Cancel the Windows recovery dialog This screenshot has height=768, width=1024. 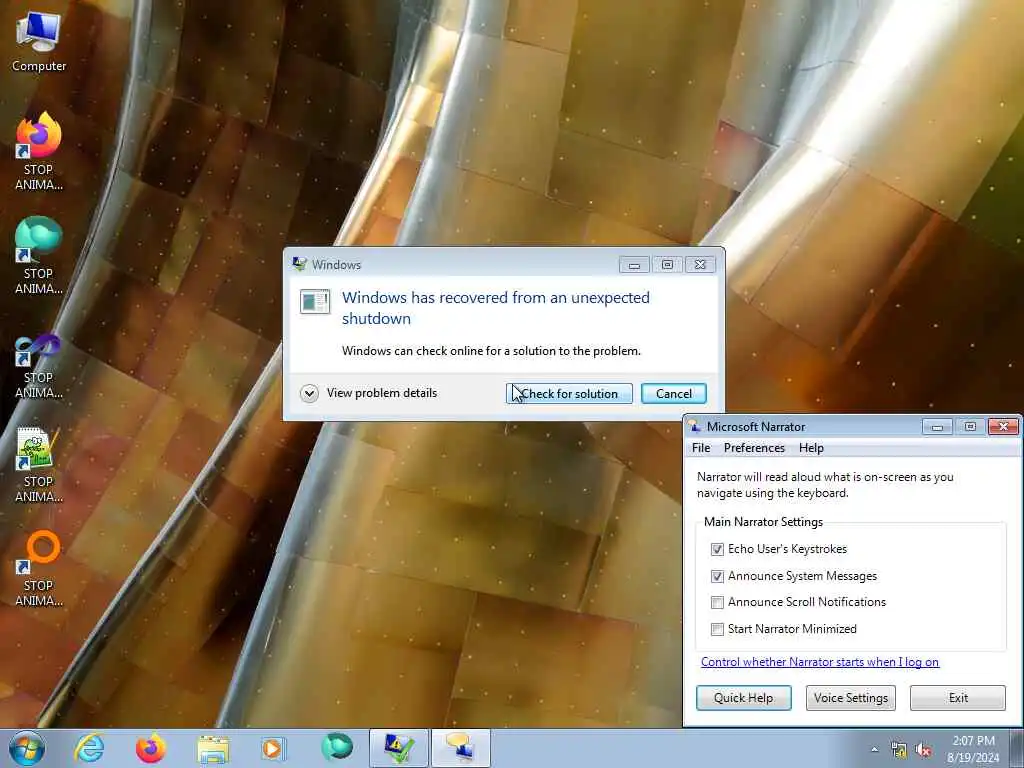coord(673,394)
